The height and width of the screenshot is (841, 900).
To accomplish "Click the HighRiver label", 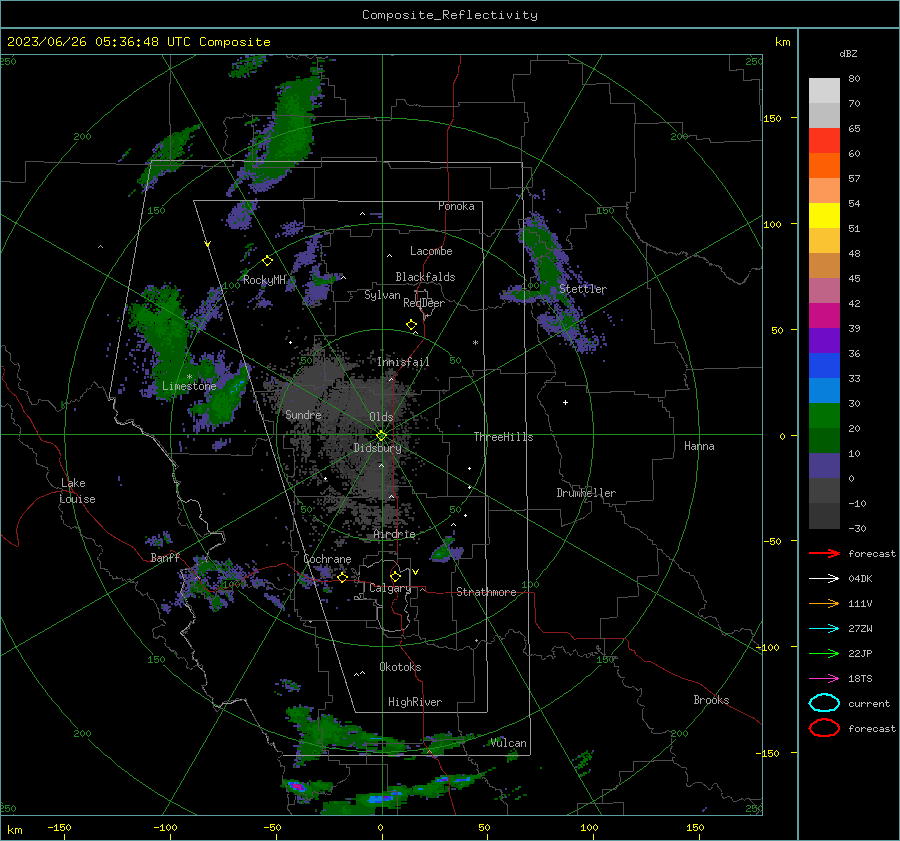I will (415, 702).
